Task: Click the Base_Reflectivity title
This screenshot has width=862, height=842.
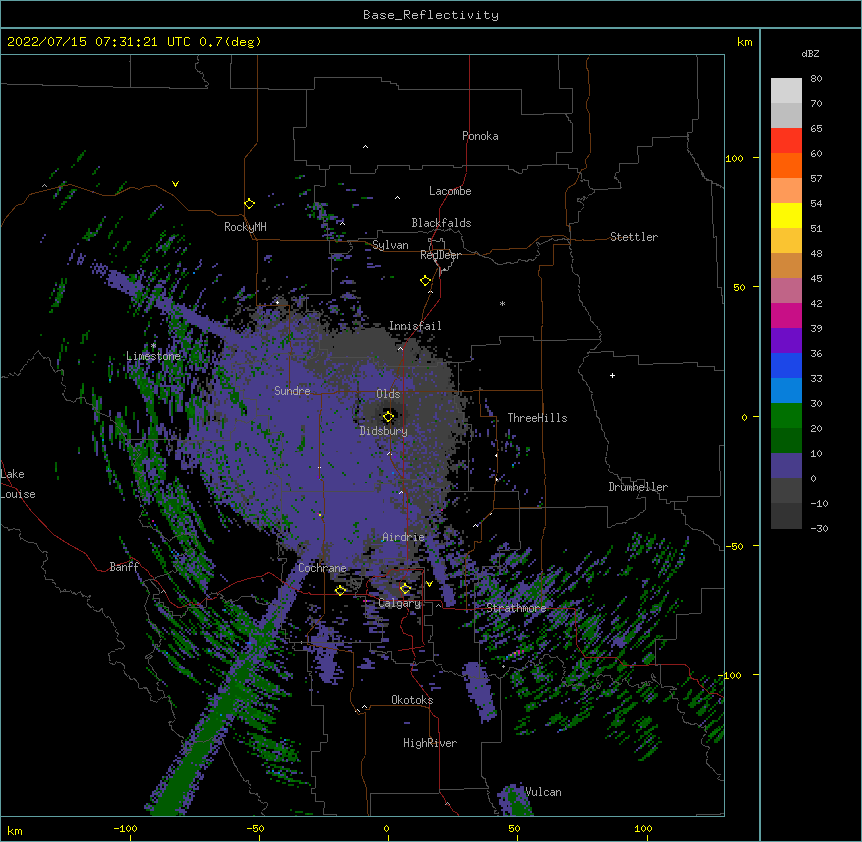Action: [x=431, y=15]
